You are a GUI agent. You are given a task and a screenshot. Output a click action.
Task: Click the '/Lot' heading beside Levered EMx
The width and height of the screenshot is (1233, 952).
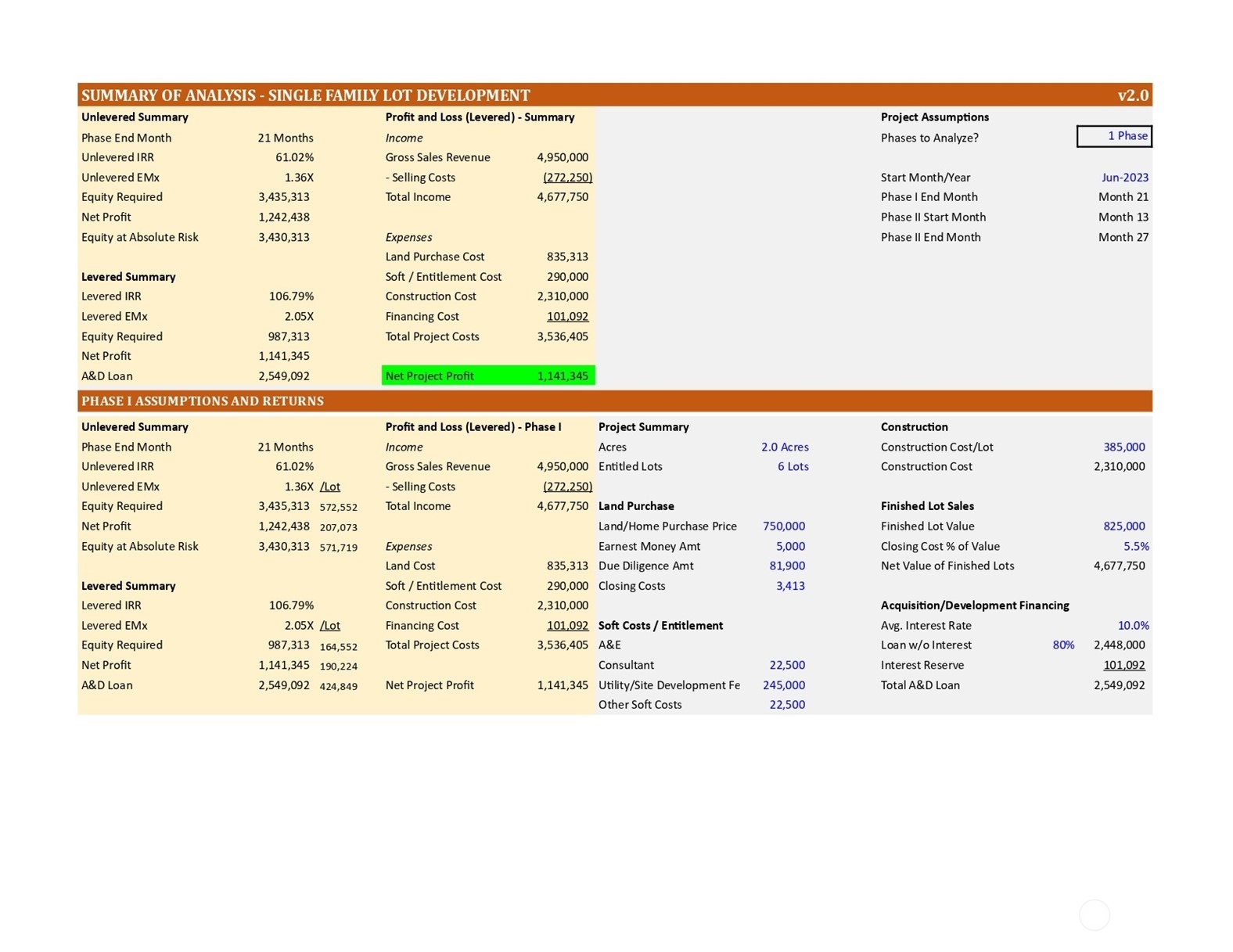[x=329, y=626]
